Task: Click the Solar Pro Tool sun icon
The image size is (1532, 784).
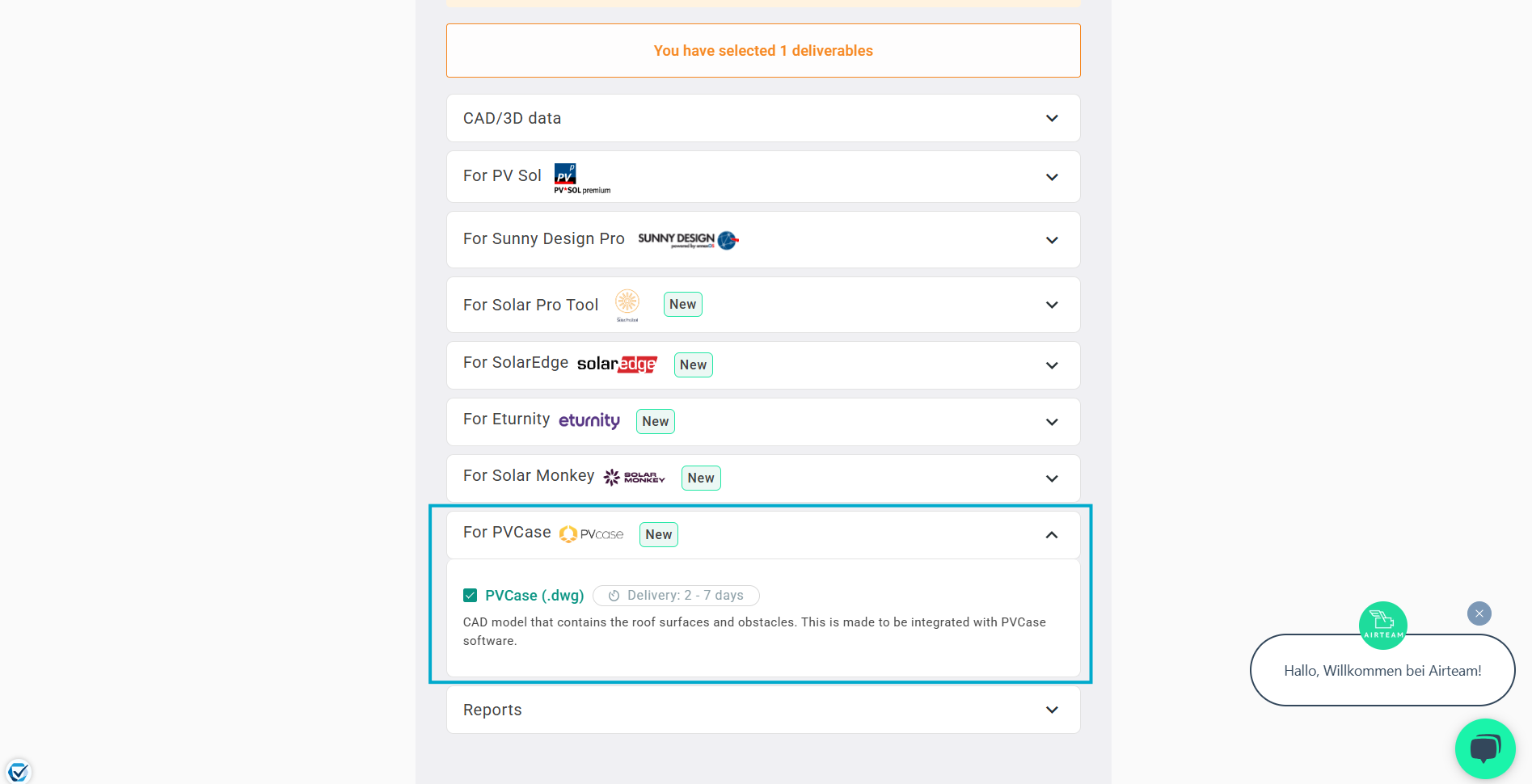Action: pyautogui.click(x=627, y=306)
